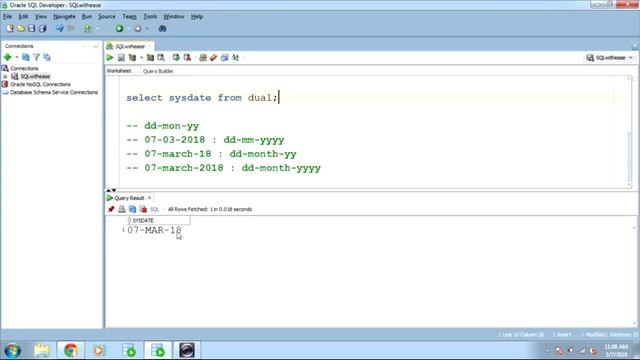Open the Navigate menu
Image resolution: width=640 pixels, height=360 pixels.
[64, 16]
